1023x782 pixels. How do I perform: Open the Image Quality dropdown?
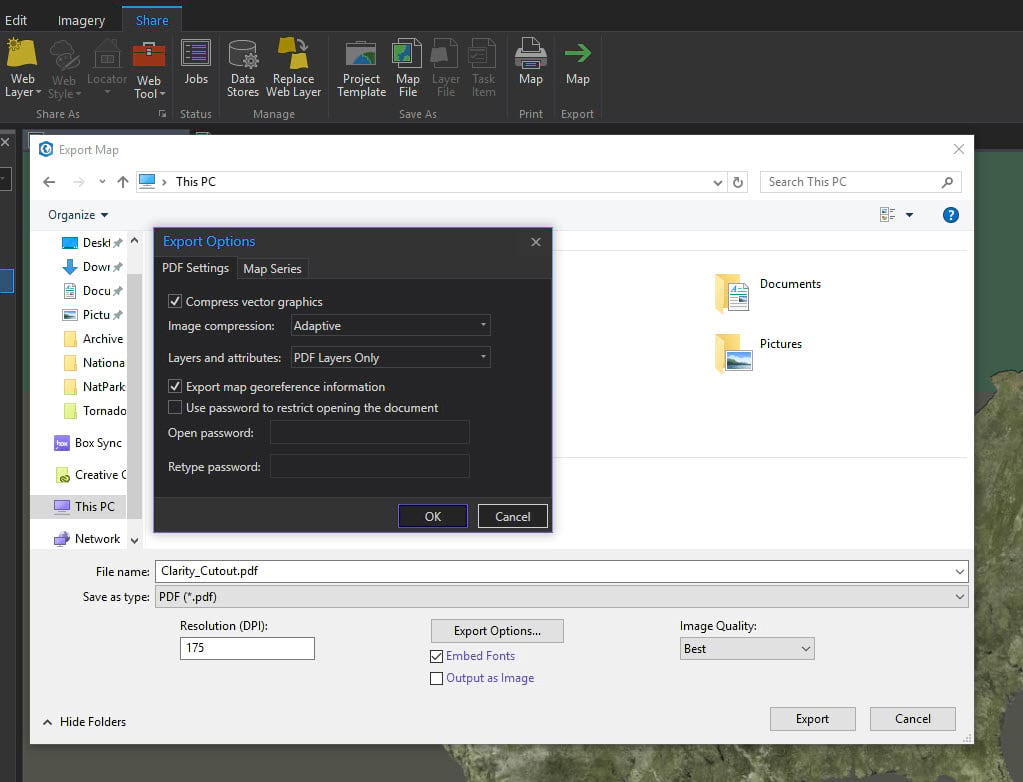(x=747, y=649)
